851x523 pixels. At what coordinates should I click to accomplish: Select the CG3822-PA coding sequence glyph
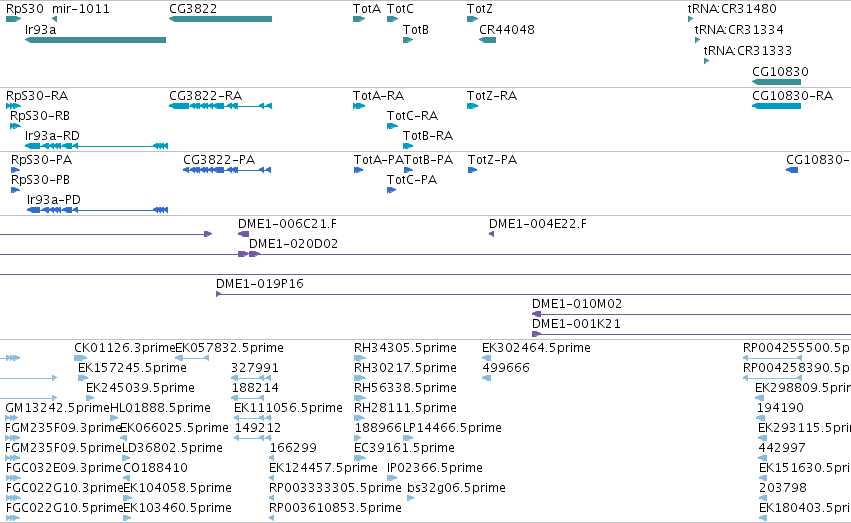point(227,170)
